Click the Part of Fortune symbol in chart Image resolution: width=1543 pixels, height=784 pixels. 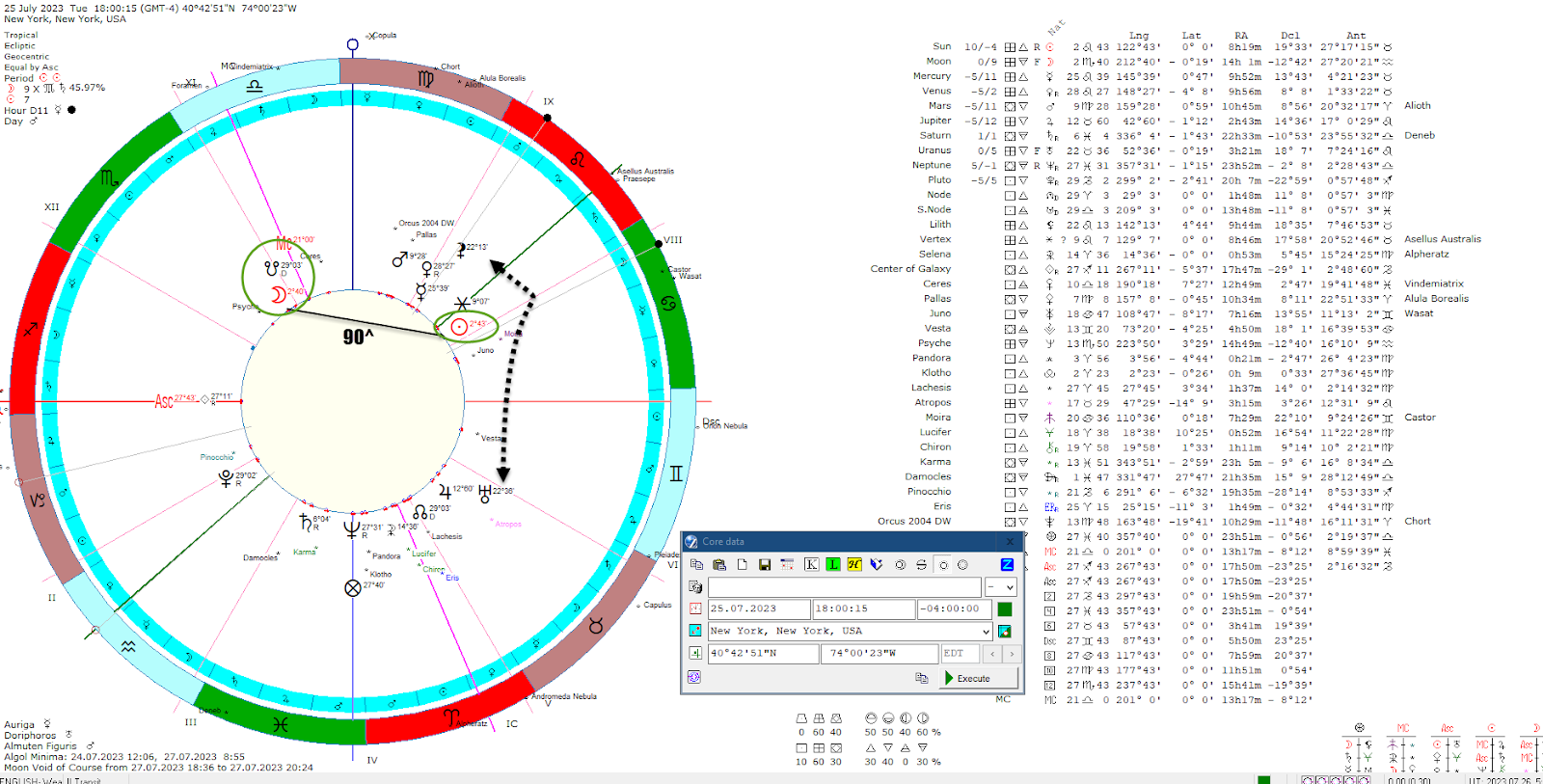pyautogui.click(x=353, y=588)
